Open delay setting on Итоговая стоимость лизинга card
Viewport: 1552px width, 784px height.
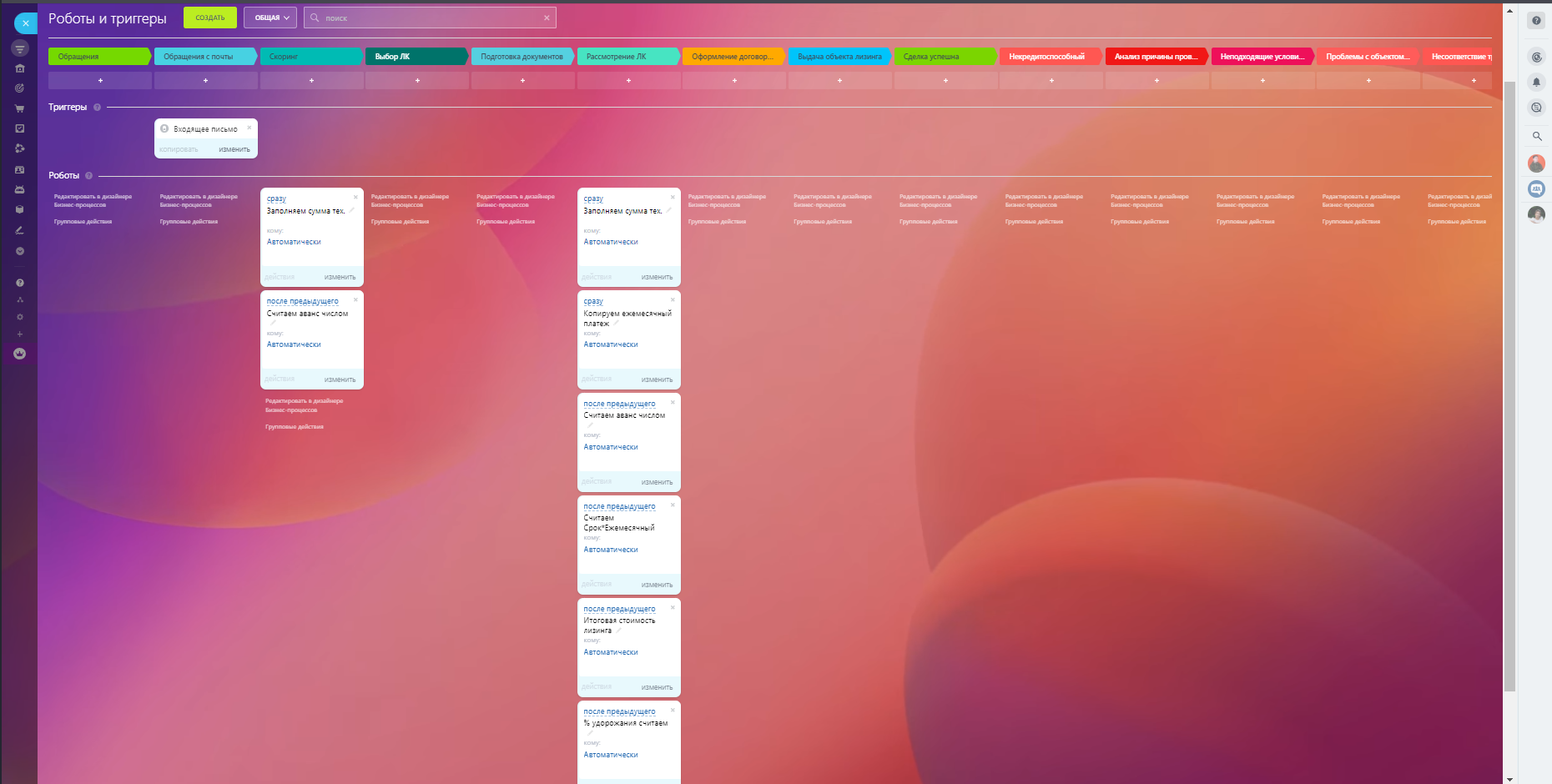pyautogui.click(x=619, y=609)
